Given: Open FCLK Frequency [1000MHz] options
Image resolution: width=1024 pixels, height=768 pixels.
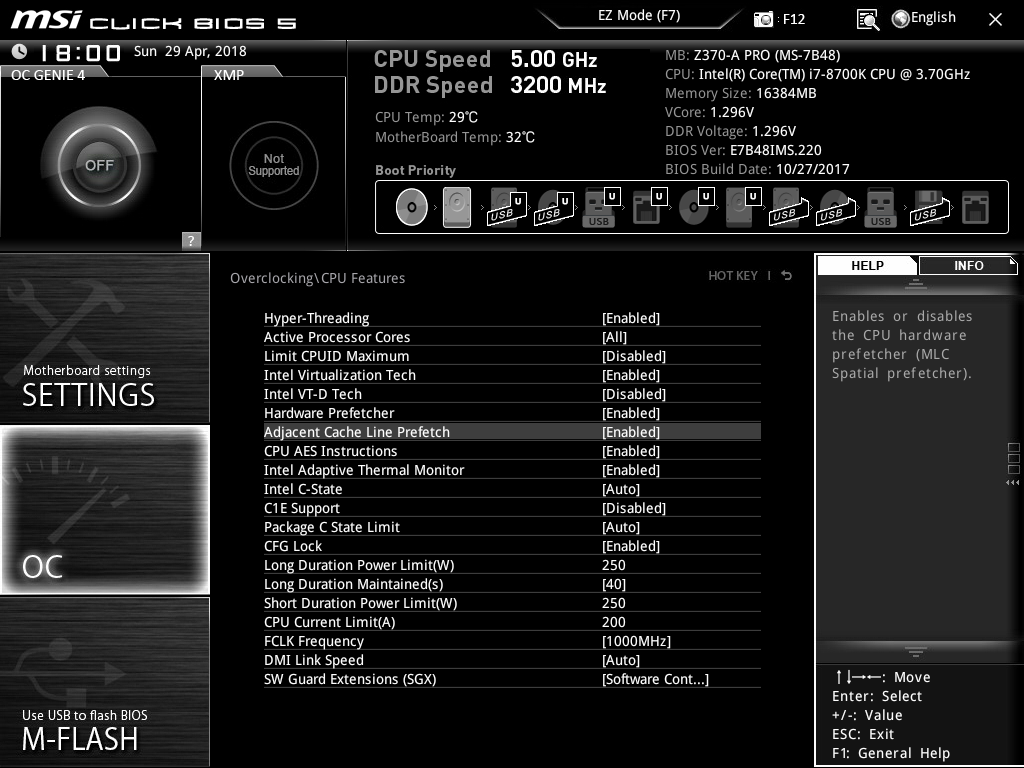Looking at the screenshot, I should click(x=512, y=641).
